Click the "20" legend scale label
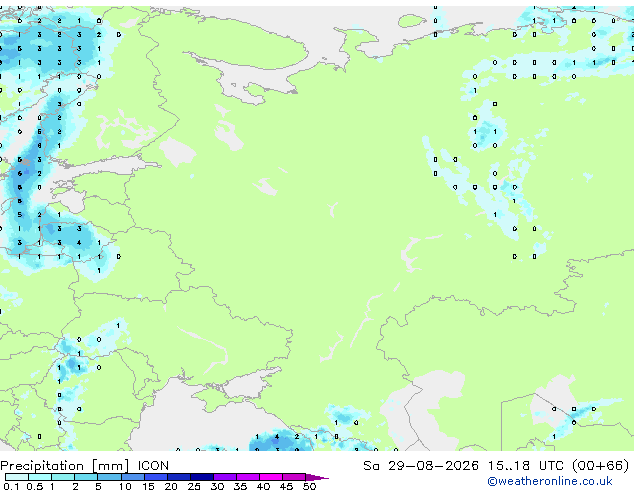Image resolution: width=634 pixels, height=490 pixels. pyautogui.click(x=171, y=486)
